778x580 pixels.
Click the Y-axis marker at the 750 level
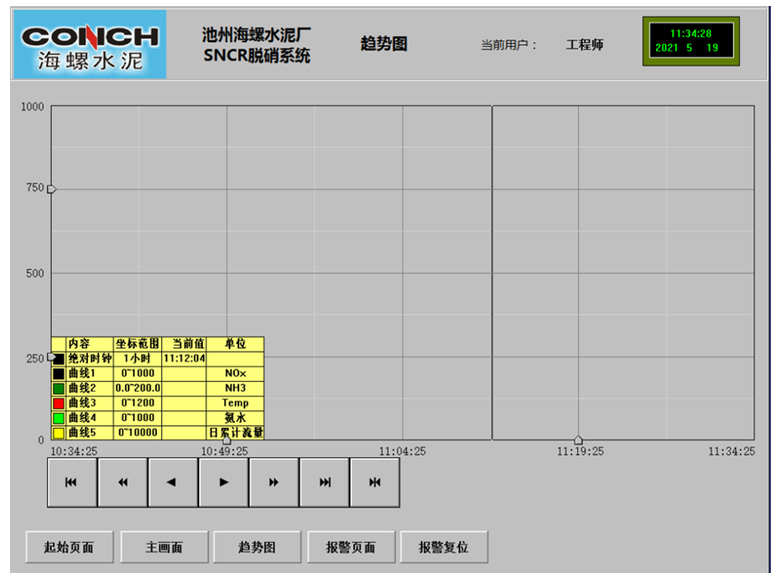[x=52, y=189]
